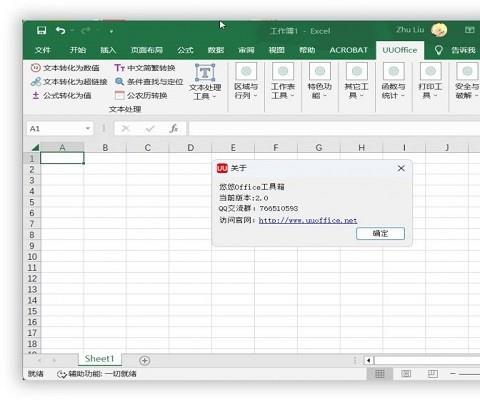Switch to the 数据 ribbon tab

click(216, 50)
